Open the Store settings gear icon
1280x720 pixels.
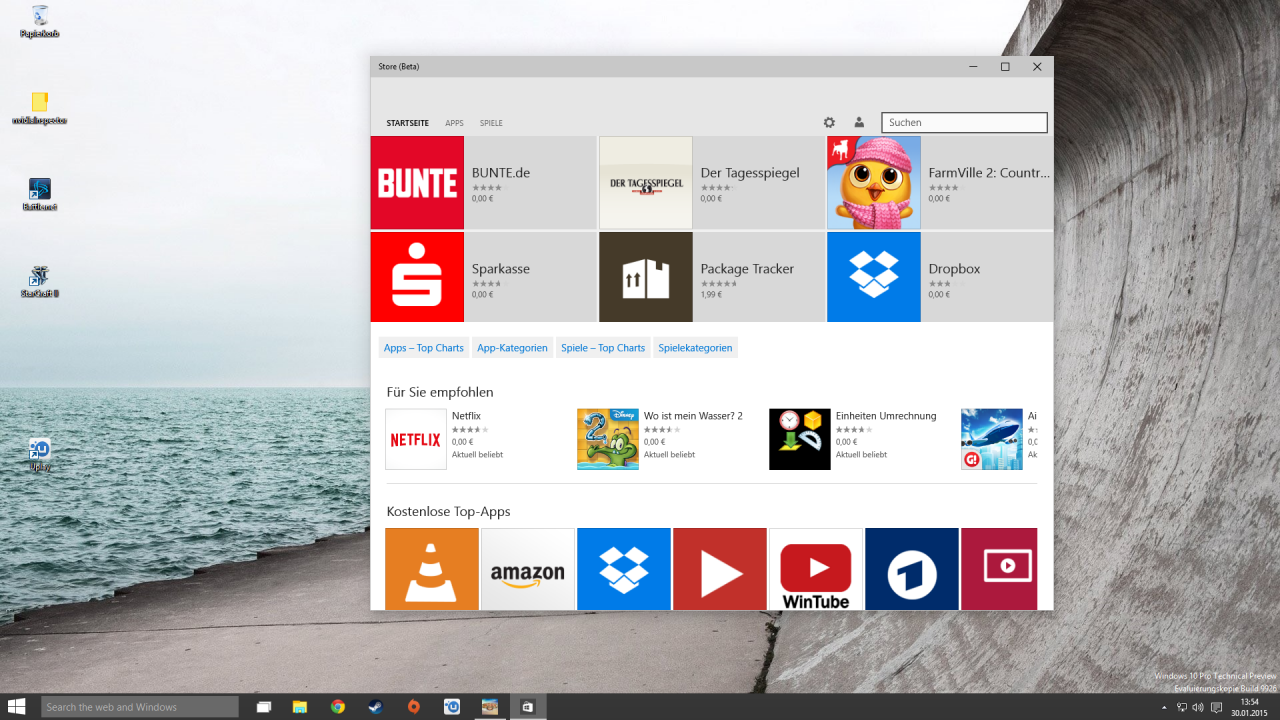pyautogui.click(x=829, y=122)
